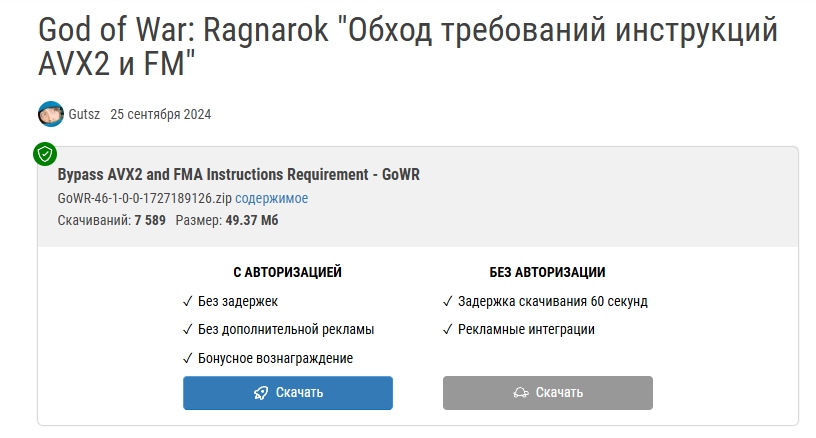Open the file's "содержимое" contents link
816x438 pixels.
click(271, 198)
